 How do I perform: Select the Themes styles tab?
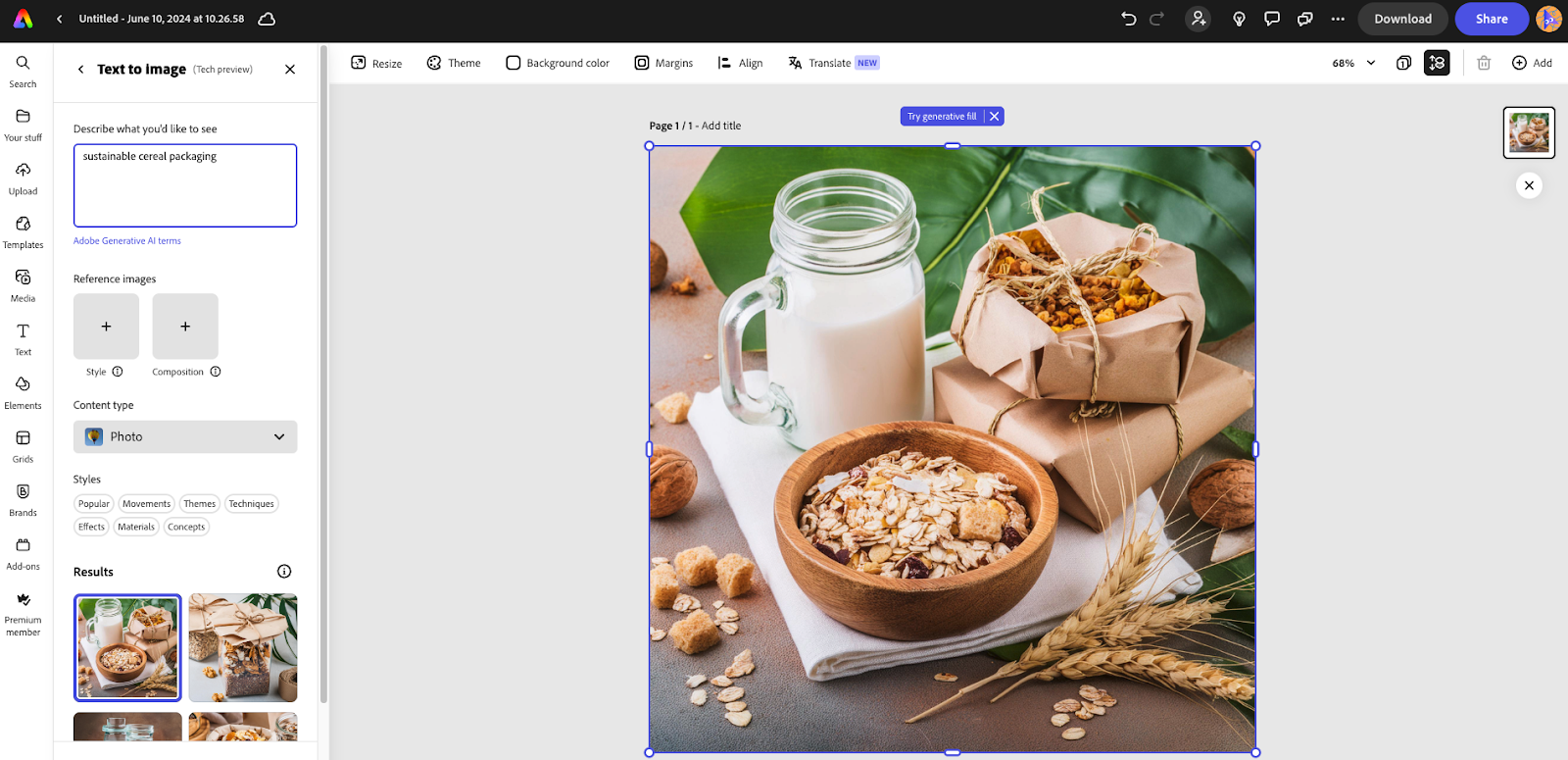tap(199, 504)
